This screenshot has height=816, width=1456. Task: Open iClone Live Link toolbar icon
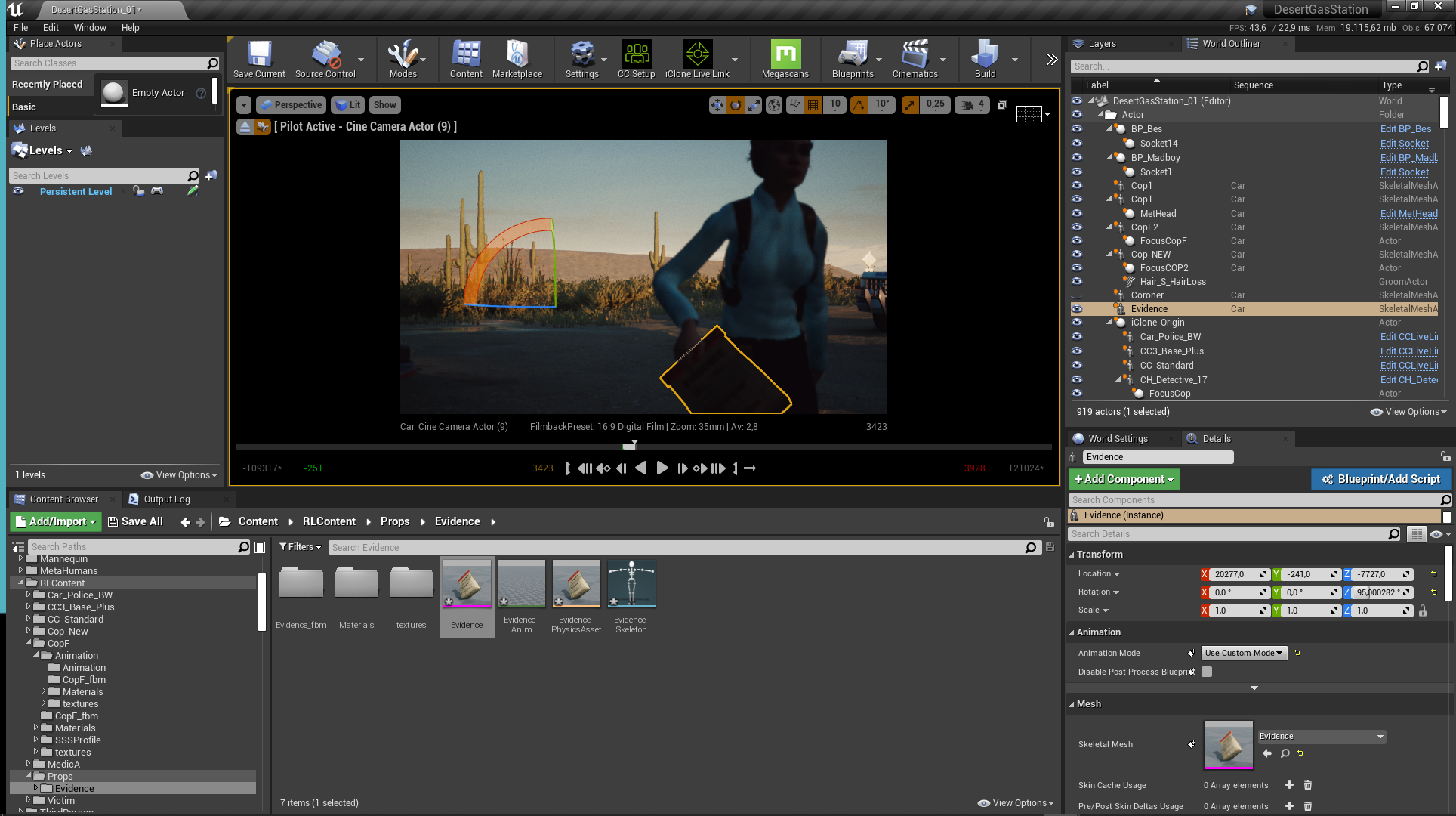(x=697, y=59)
